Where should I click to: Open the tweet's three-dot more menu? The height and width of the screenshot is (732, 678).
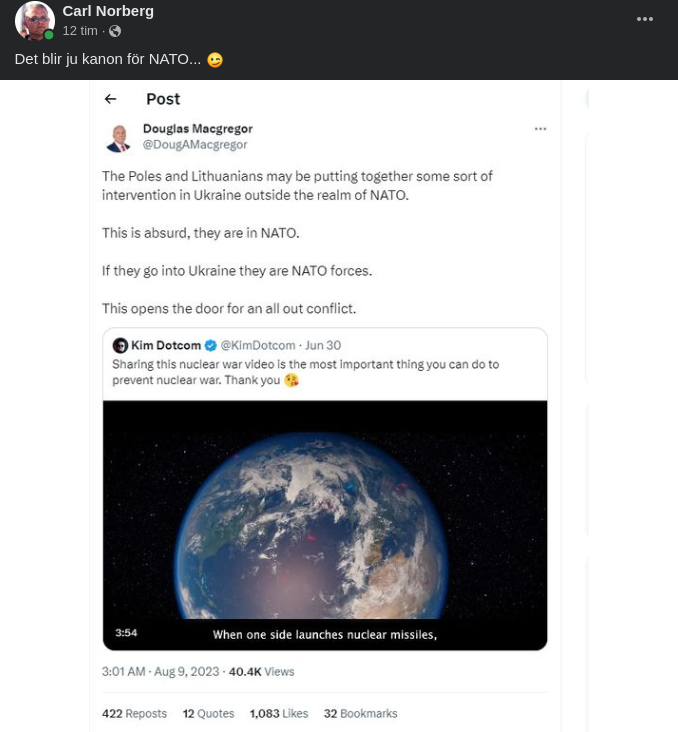click(x=540, y=129)
